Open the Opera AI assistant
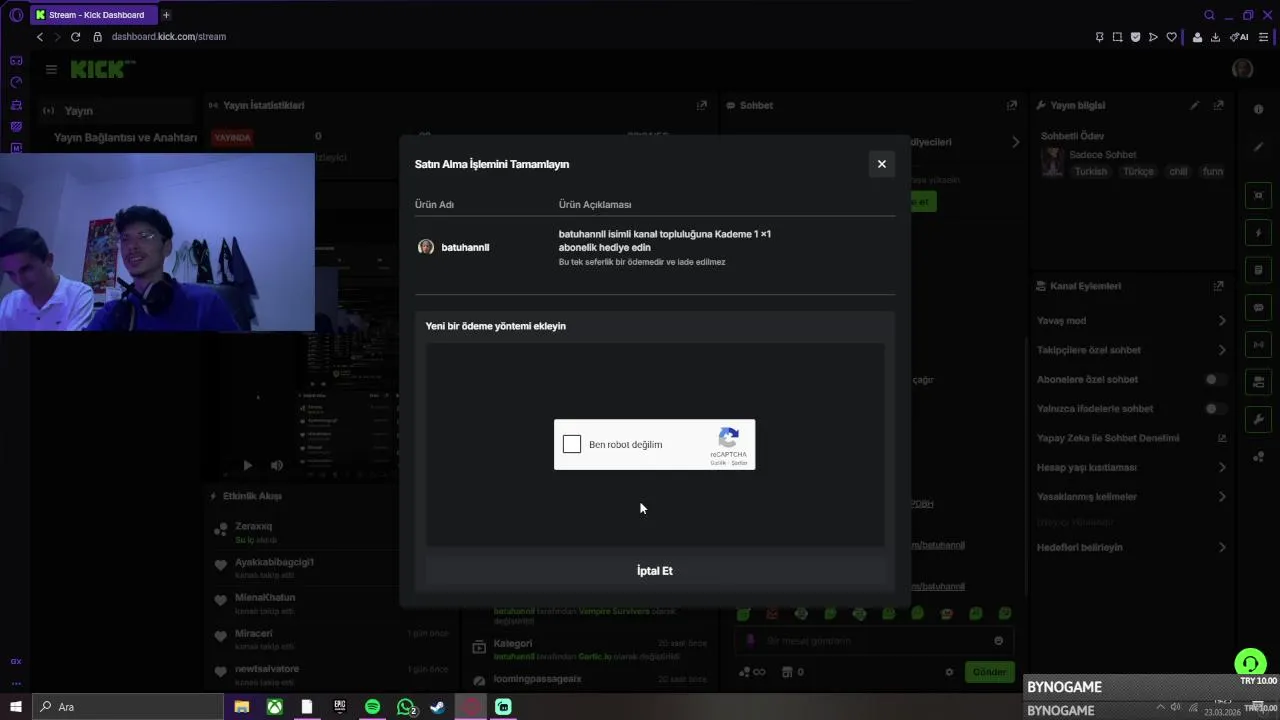Viewport: 1280px width, 720px height. (x=1239, y=37)
